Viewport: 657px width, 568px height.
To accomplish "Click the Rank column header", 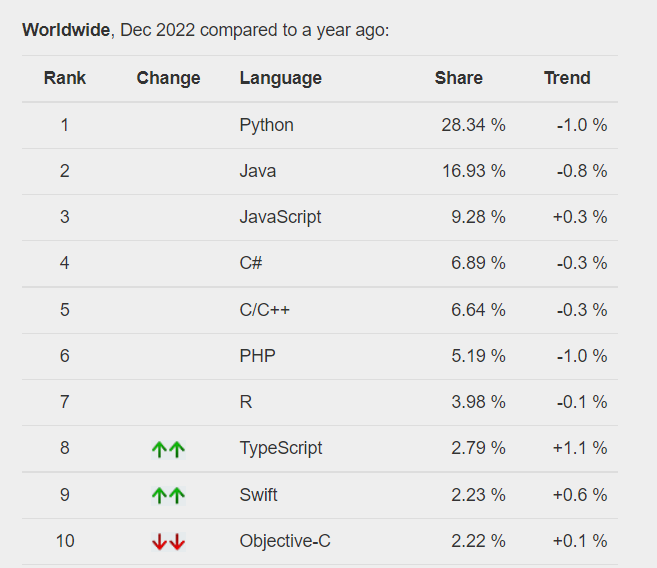I will click(65, 78).
